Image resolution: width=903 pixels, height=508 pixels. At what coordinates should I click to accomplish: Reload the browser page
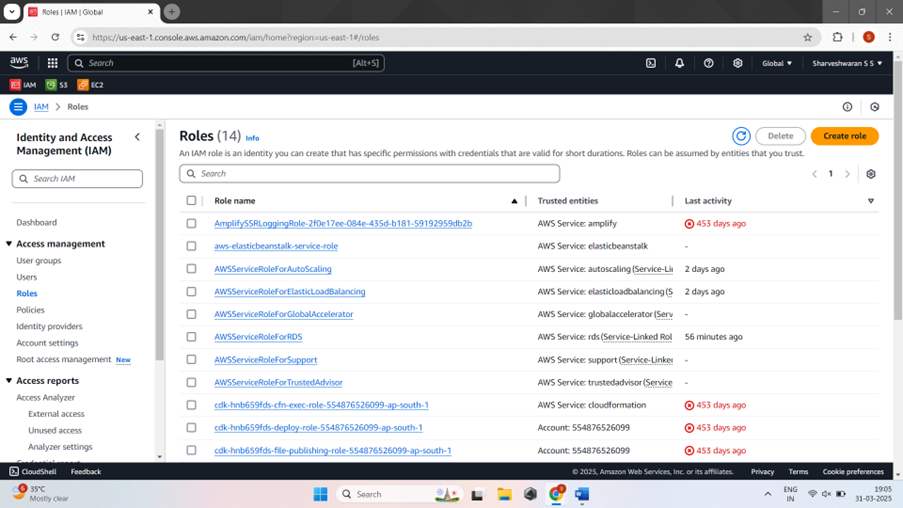tap(55, 37)
